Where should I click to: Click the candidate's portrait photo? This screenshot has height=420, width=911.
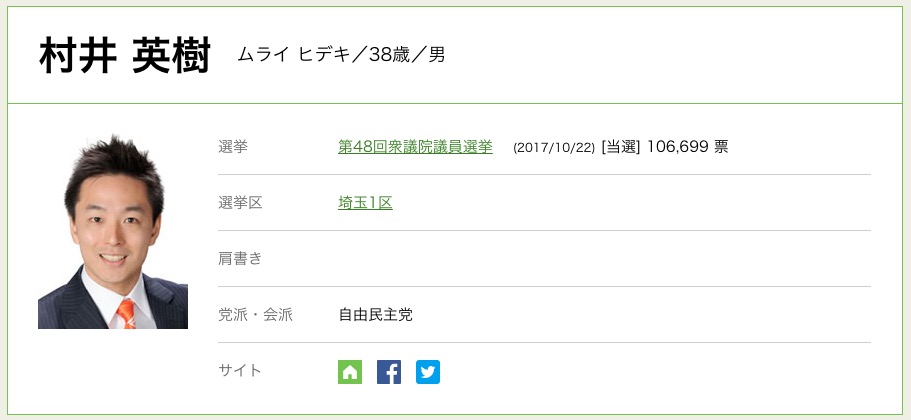[x=113, y=231]
